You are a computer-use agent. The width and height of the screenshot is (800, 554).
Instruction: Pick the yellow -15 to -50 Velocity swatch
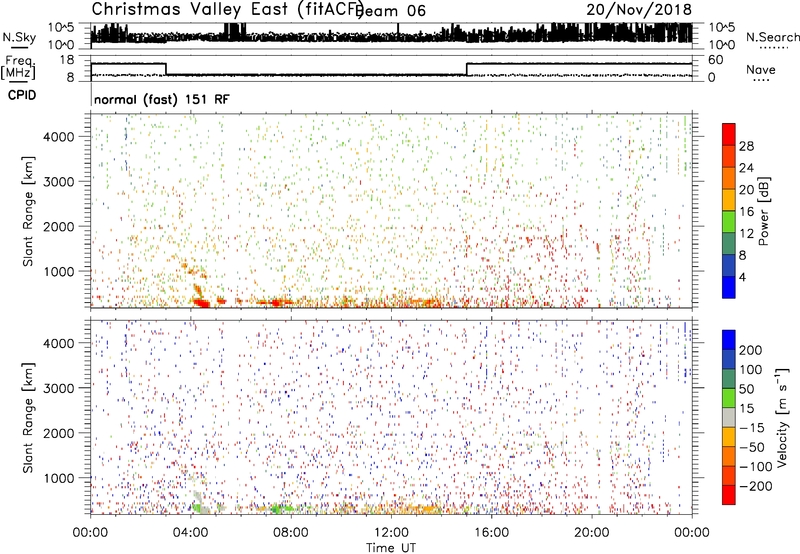[729, 437]
